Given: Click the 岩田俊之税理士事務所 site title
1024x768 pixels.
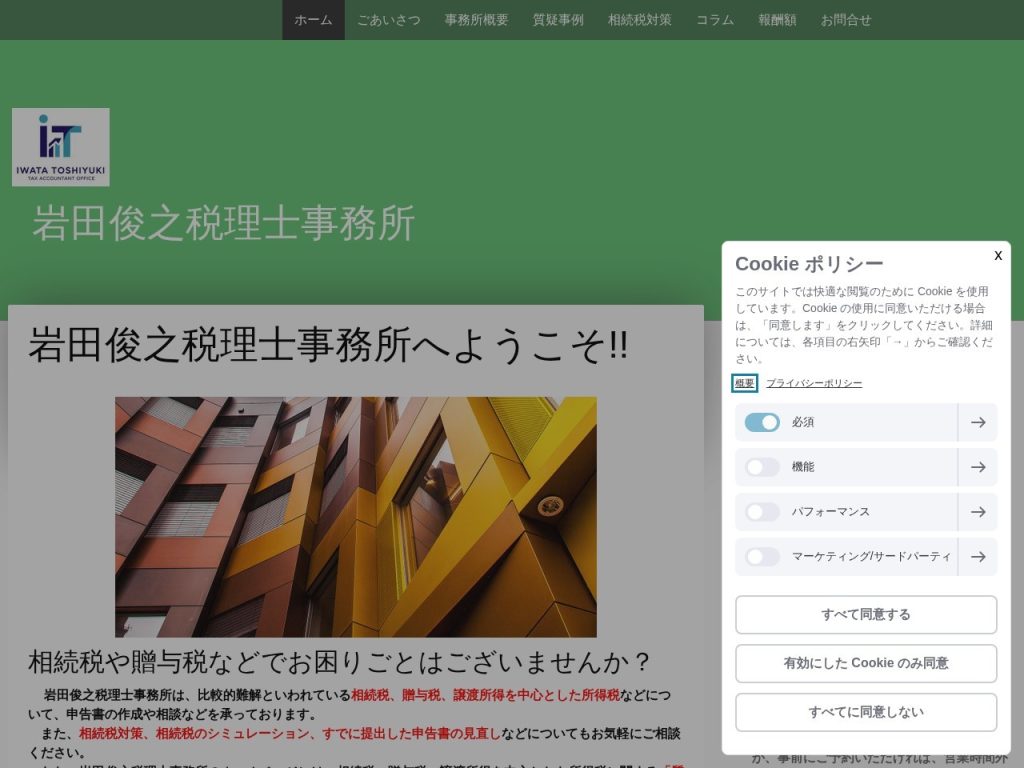Looking at the screenshot, I should [223, 223].
